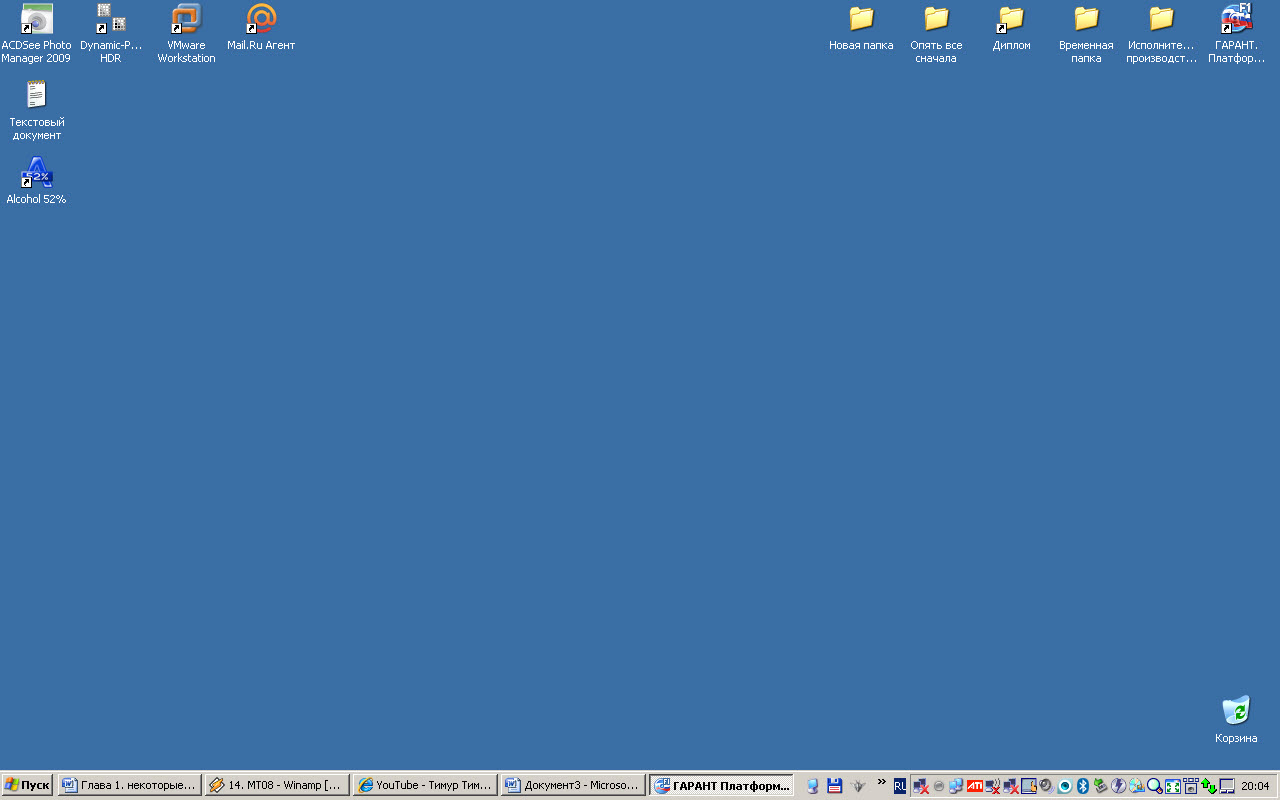Select the Alcohol 52% desktop shortcut

(x=36, y=174)
